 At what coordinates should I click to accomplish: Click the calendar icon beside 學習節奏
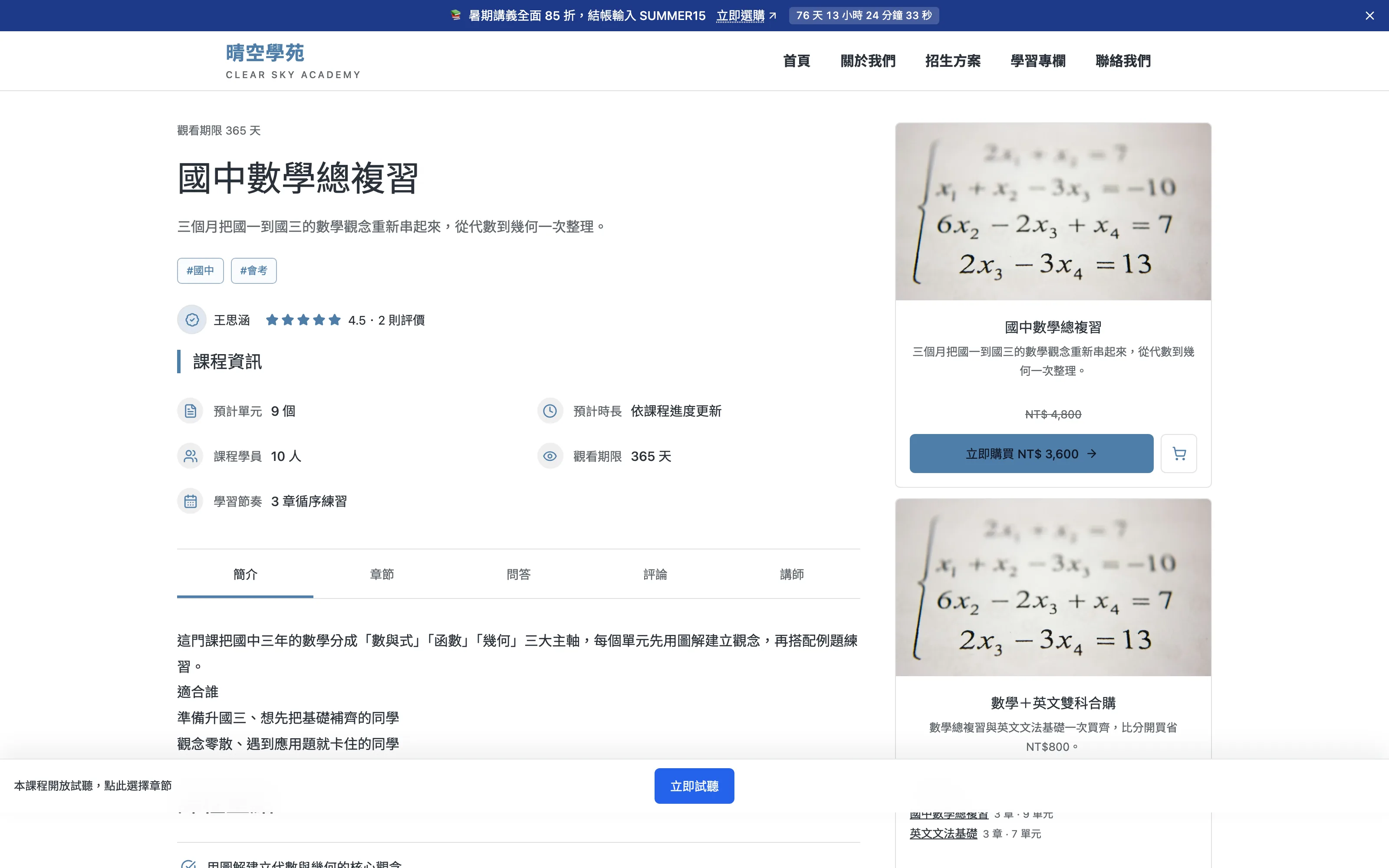click(x=191, y=501)
